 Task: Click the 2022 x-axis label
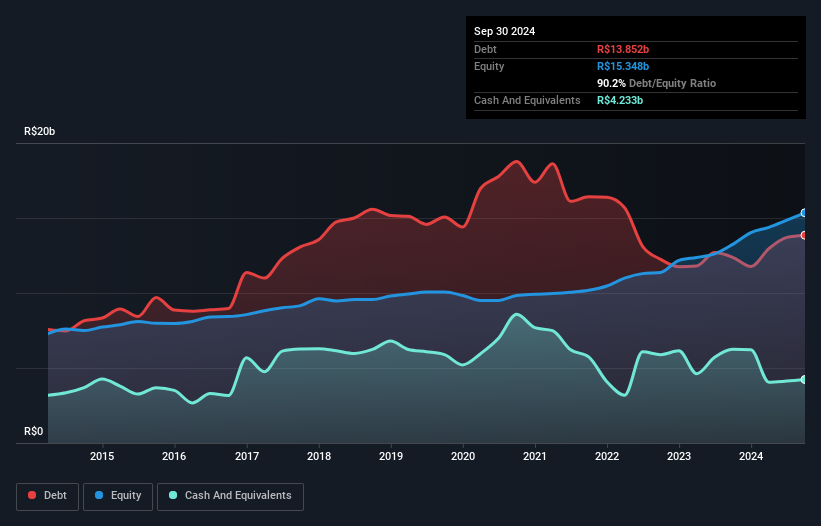[607, 457]
